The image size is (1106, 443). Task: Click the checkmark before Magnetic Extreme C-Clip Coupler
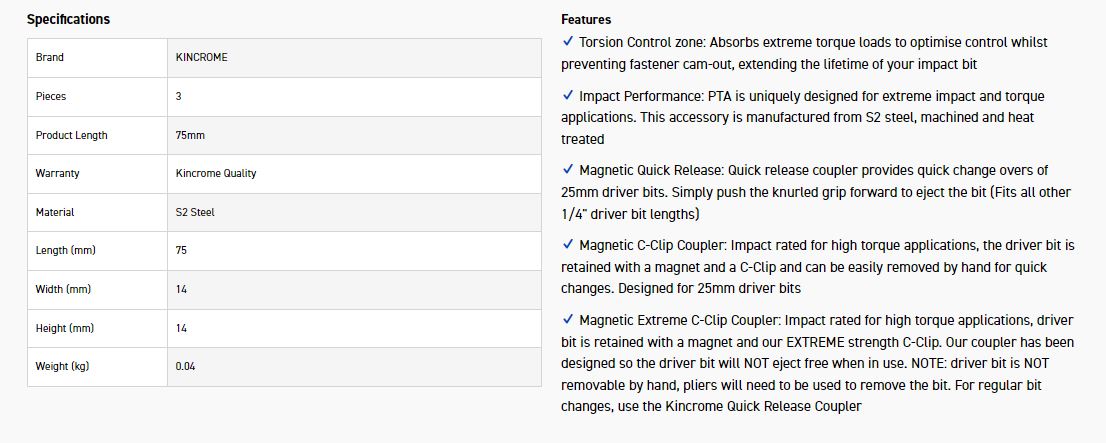click(x=568, y=319)
